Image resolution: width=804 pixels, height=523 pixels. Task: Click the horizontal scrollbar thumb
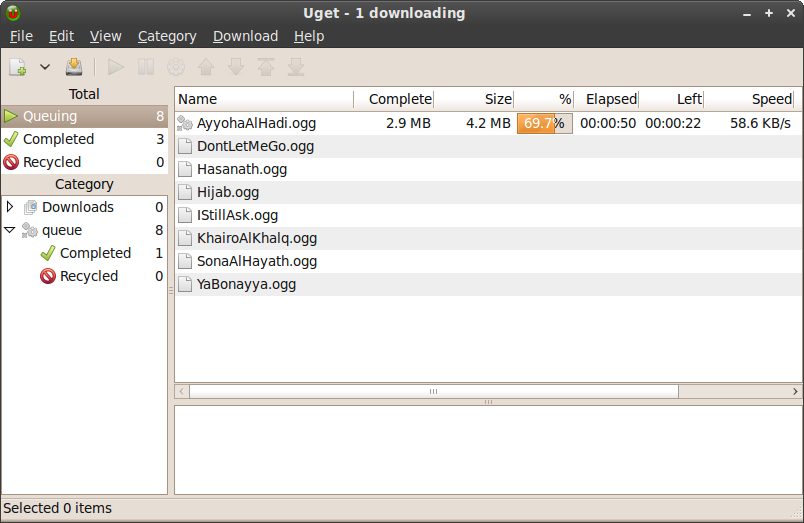point(434,392)
